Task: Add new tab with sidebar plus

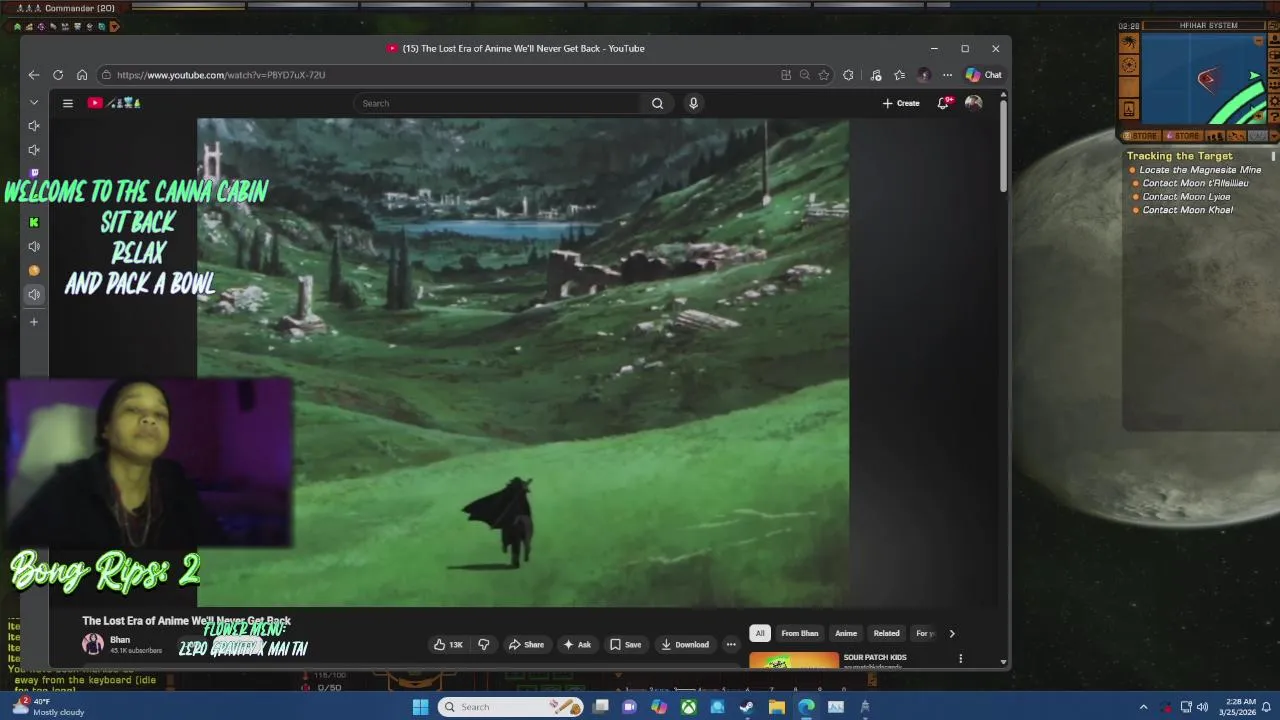Action: point(34,322)
